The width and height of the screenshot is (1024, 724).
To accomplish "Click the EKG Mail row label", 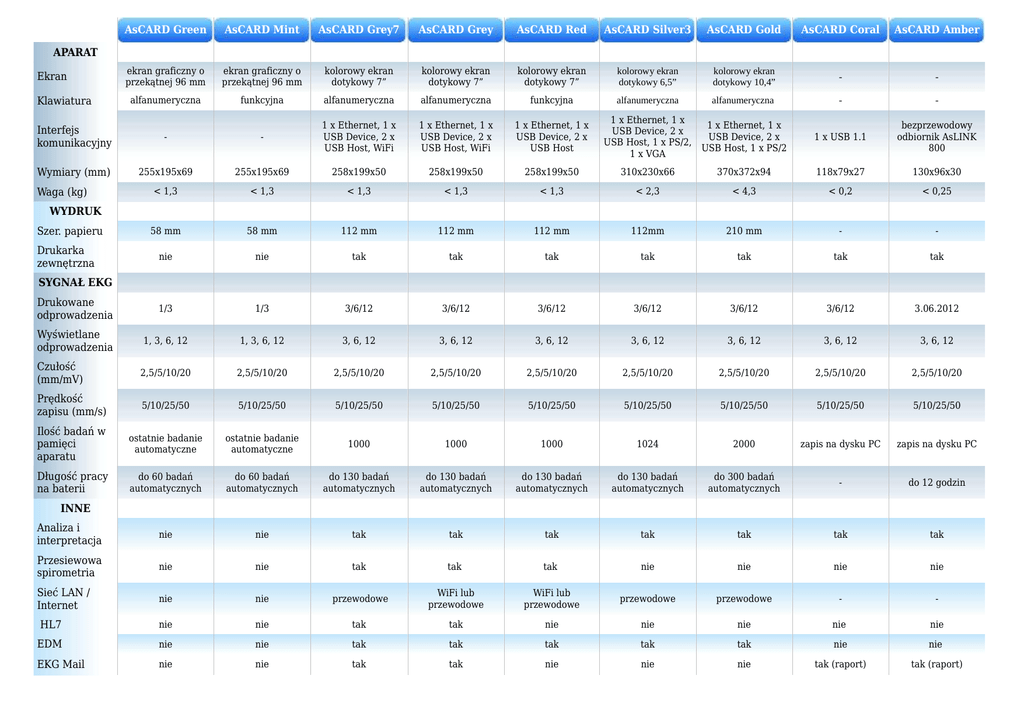I will 61,664.
